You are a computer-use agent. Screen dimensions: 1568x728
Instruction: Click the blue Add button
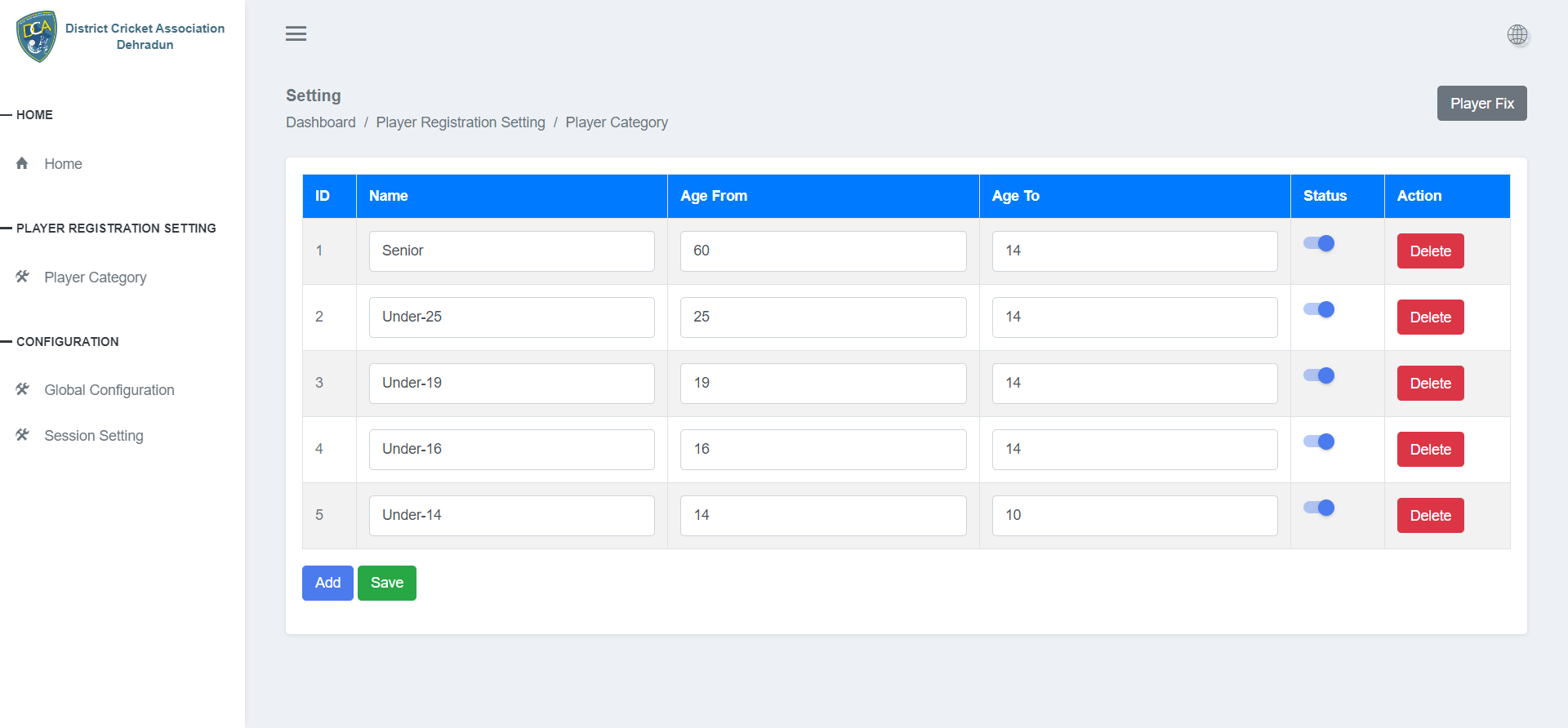327,583
